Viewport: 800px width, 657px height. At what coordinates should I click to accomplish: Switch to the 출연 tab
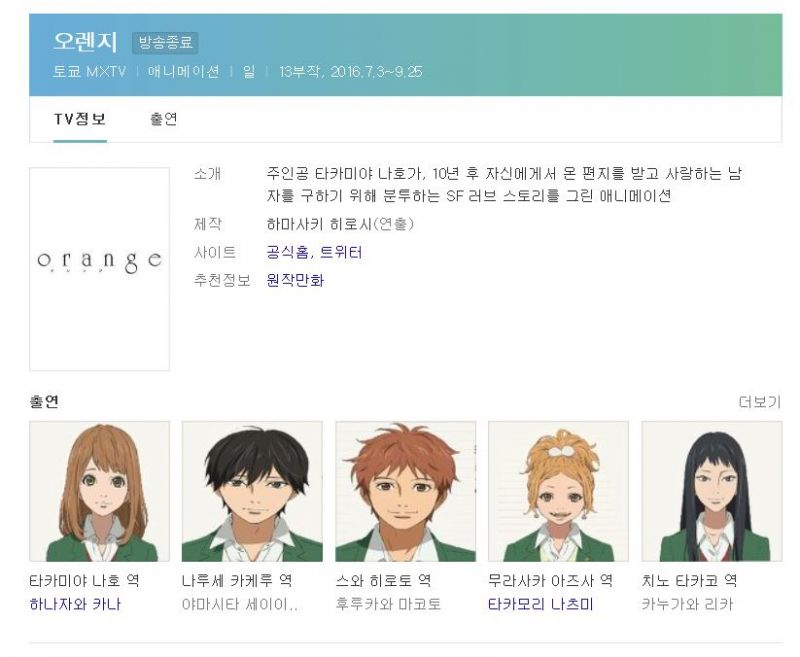[163, 119]
